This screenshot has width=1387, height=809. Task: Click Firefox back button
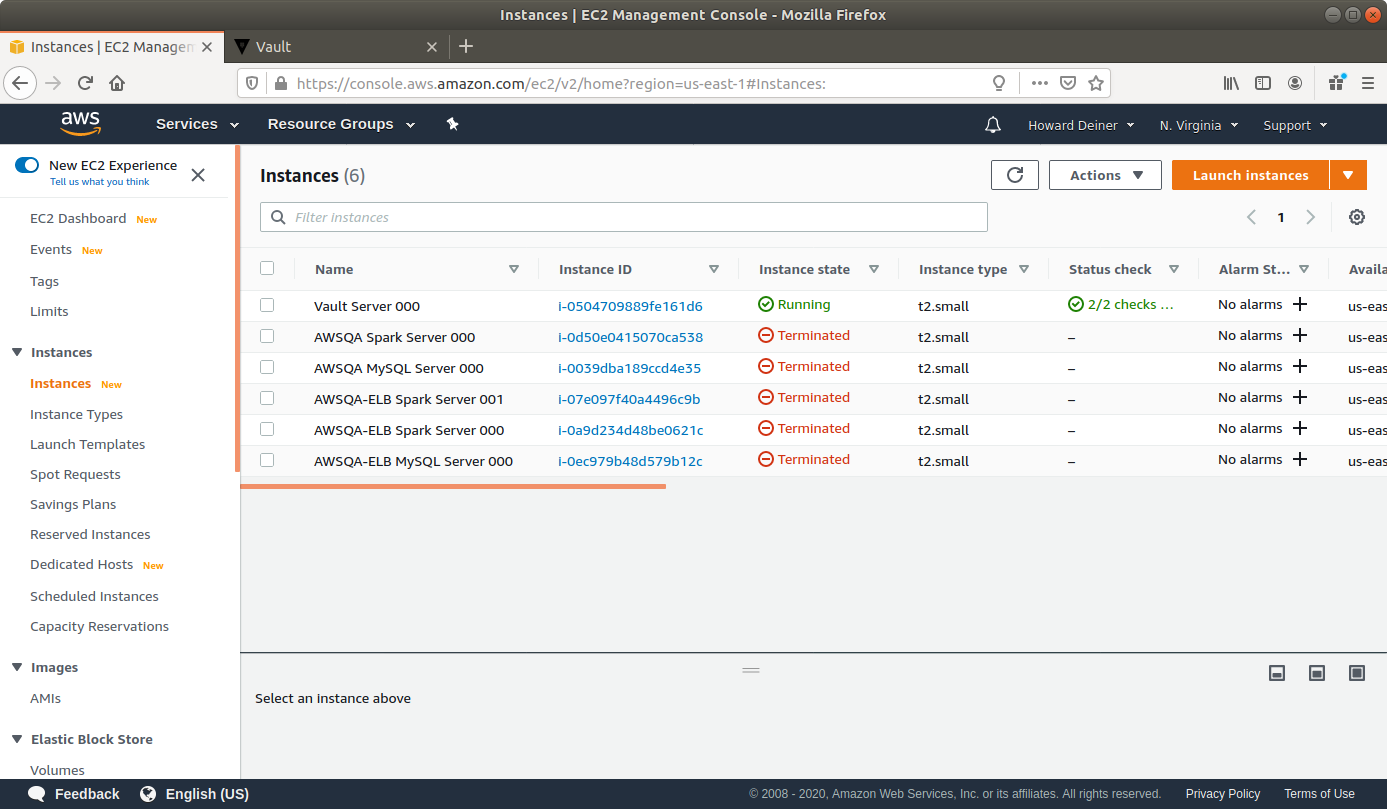pos(21,83)
